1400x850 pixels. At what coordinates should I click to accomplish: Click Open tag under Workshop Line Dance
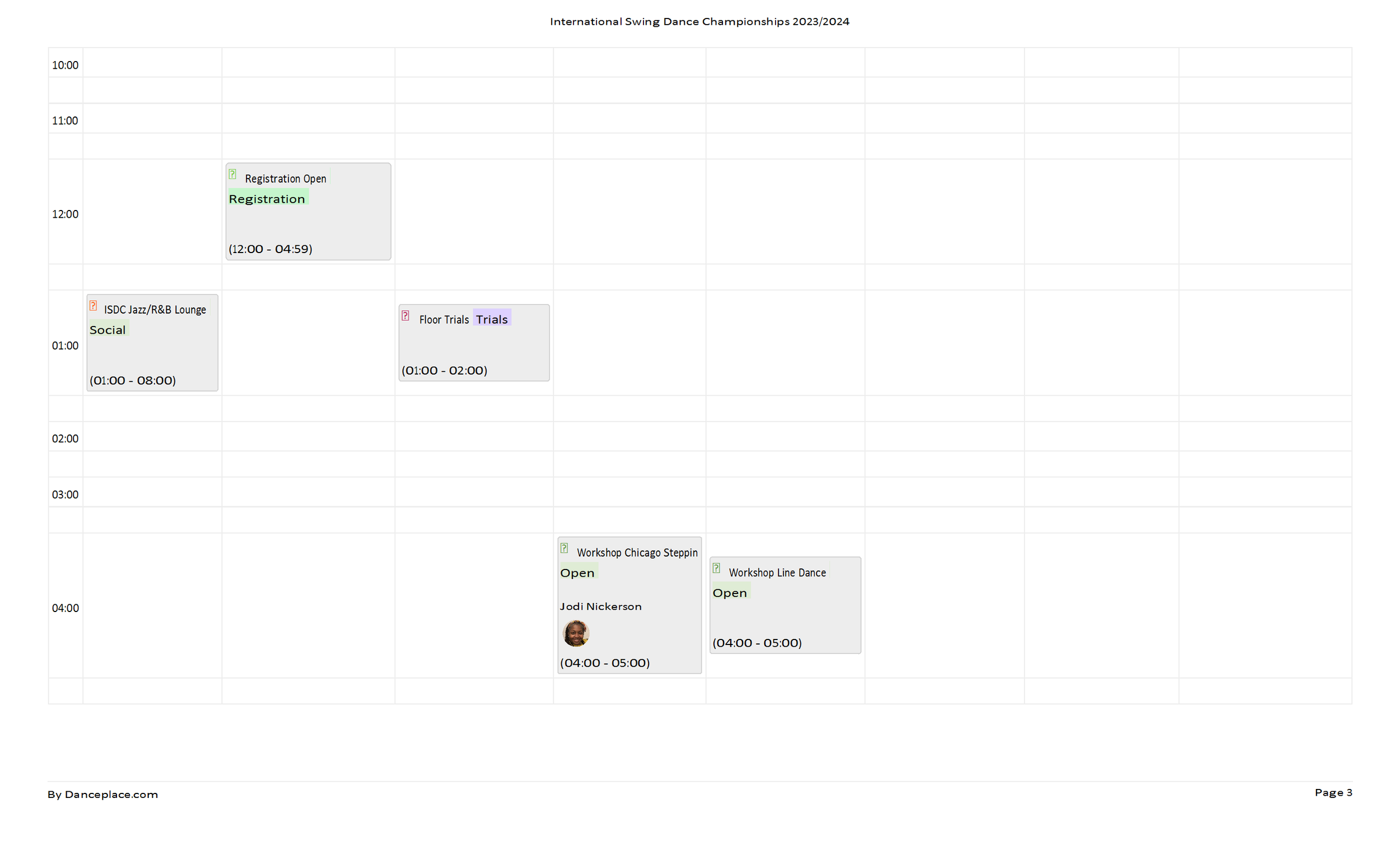click(x=730, y=592)
